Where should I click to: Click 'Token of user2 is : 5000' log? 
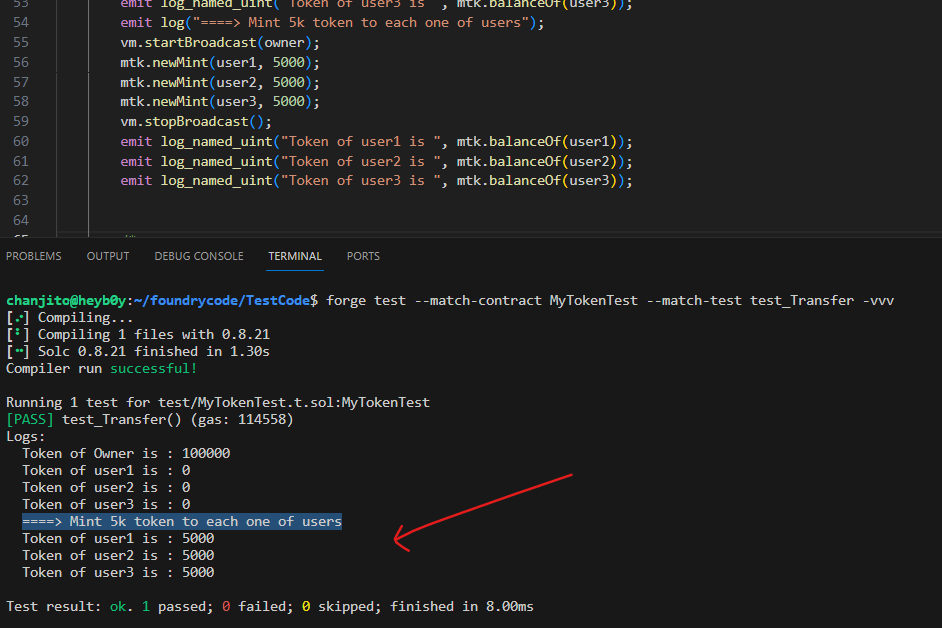click(118, 555)
